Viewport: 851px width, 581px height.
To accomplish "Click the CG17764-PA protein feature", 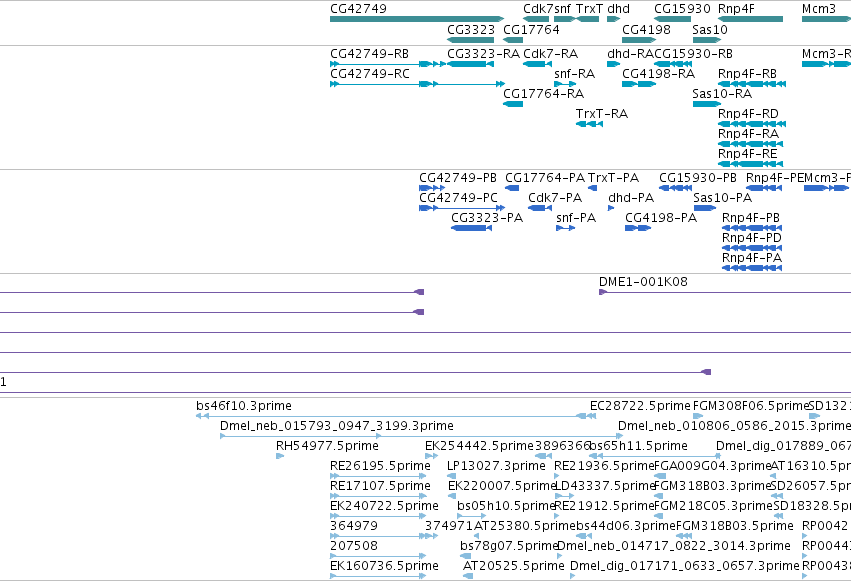I will pos(512,188).
